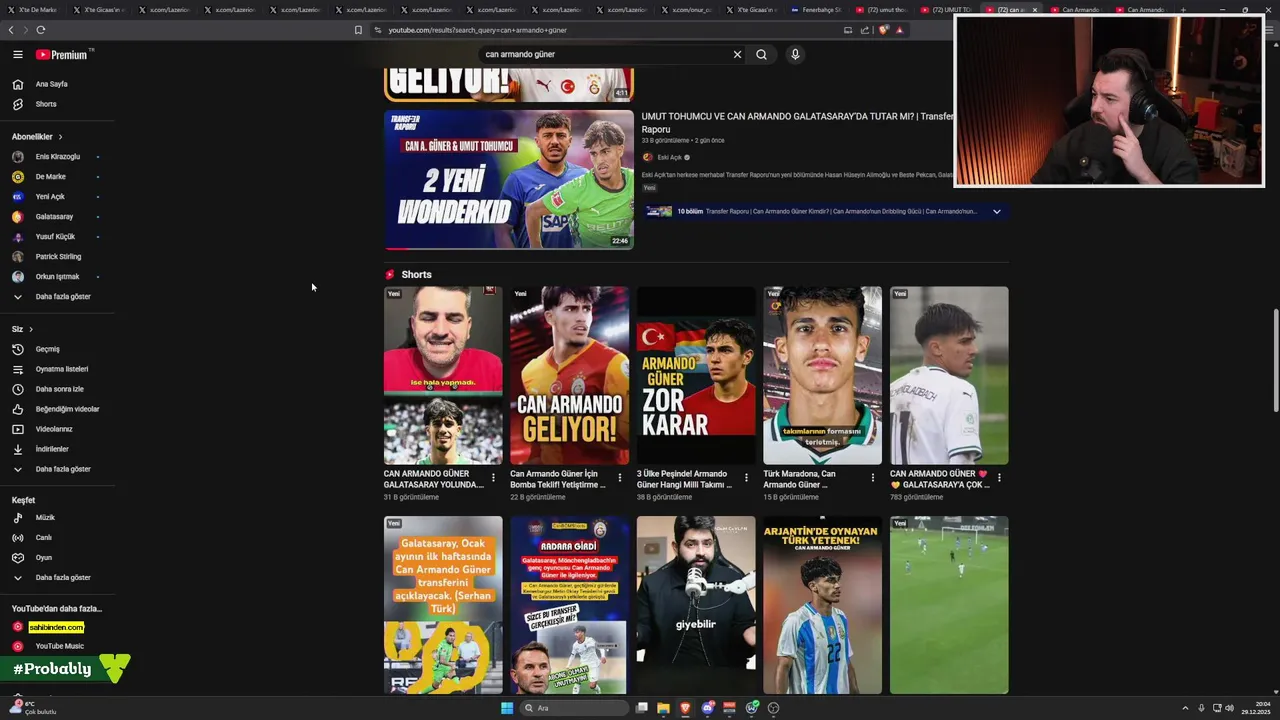The image size is (1280, 720).
Task: Open options menu for CAN ARMANDO GÜNER GALATASARAY YOLUNDA short
Action: (x=493, y=478)
